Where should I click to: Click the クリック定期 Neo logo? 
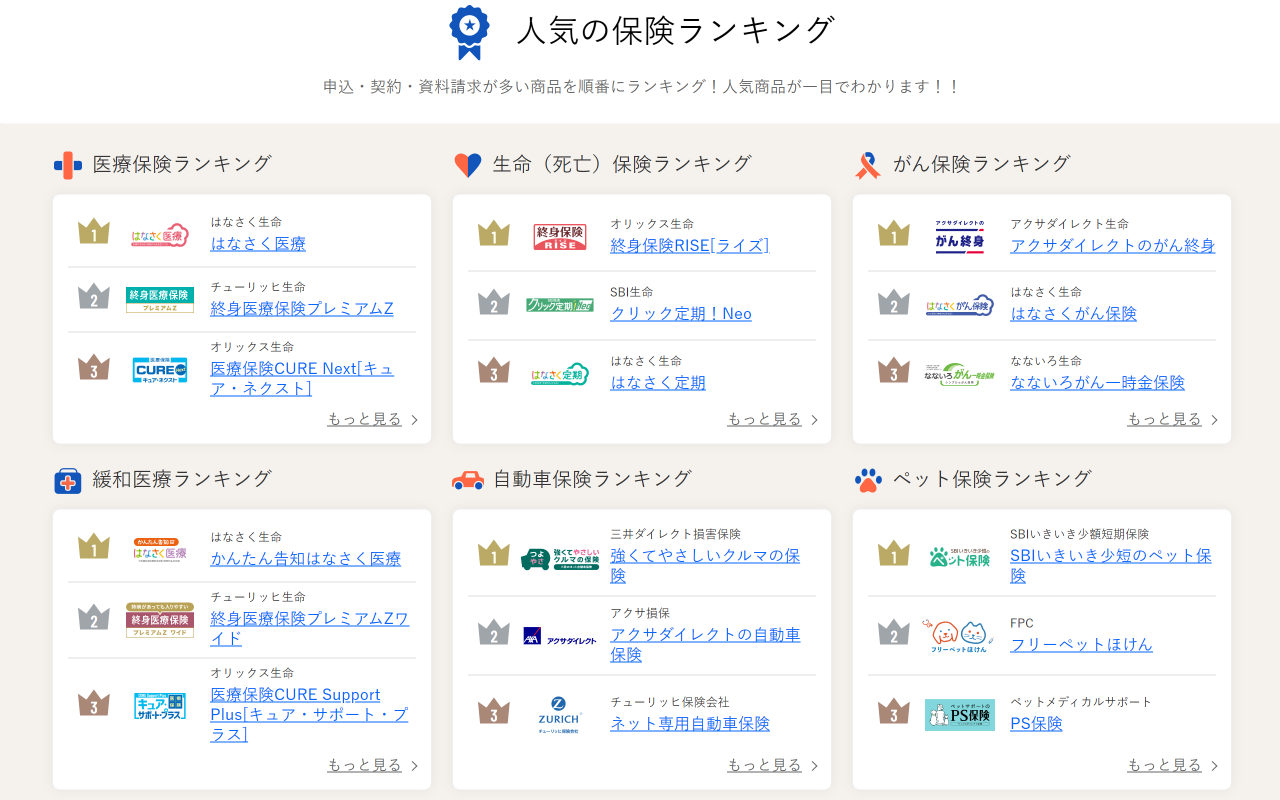560,305
